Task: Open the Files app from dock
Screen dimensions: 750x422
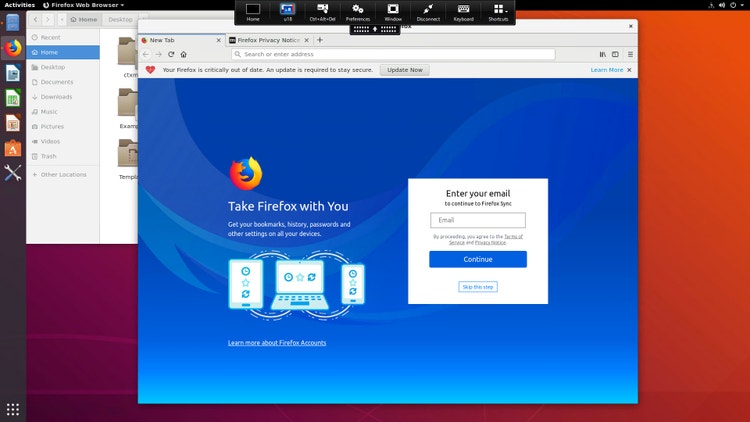Action: click(x=13, y=22)
